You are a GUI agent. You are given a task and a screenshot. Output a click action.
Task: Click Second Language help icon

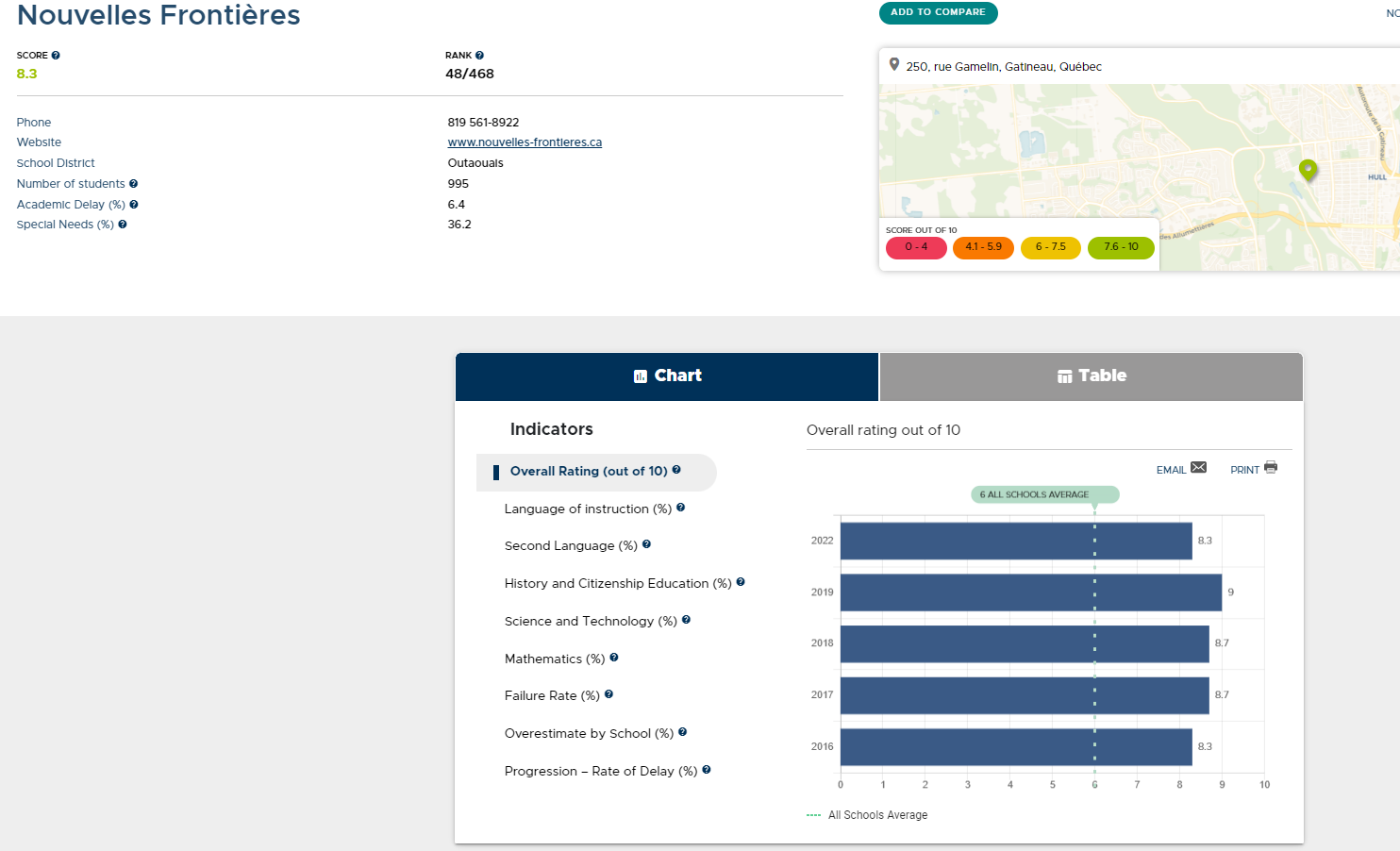coord(646,544)
